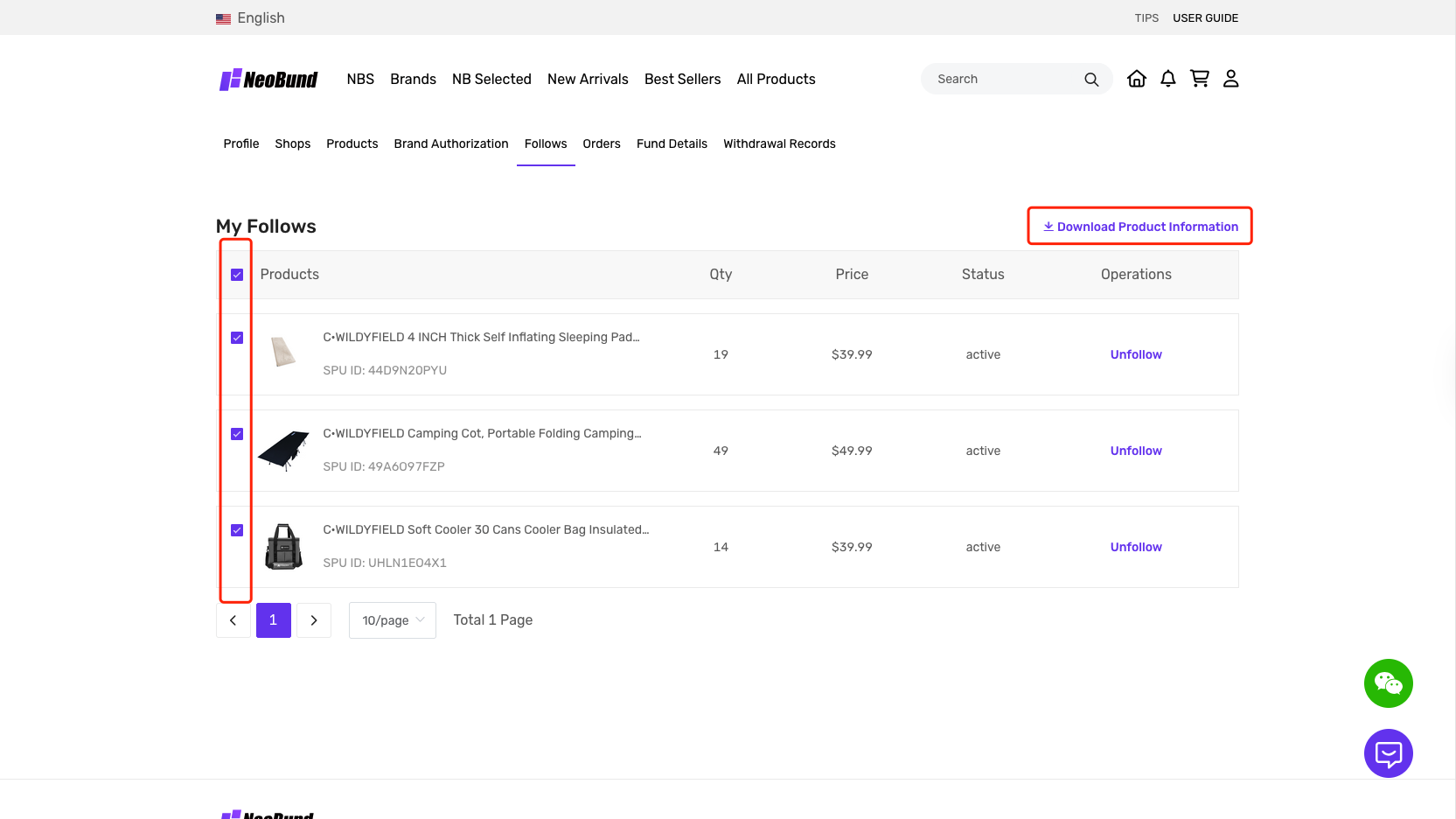Click the NeoBund logo in header
The image size is (1456, 819).
point(268,80)
